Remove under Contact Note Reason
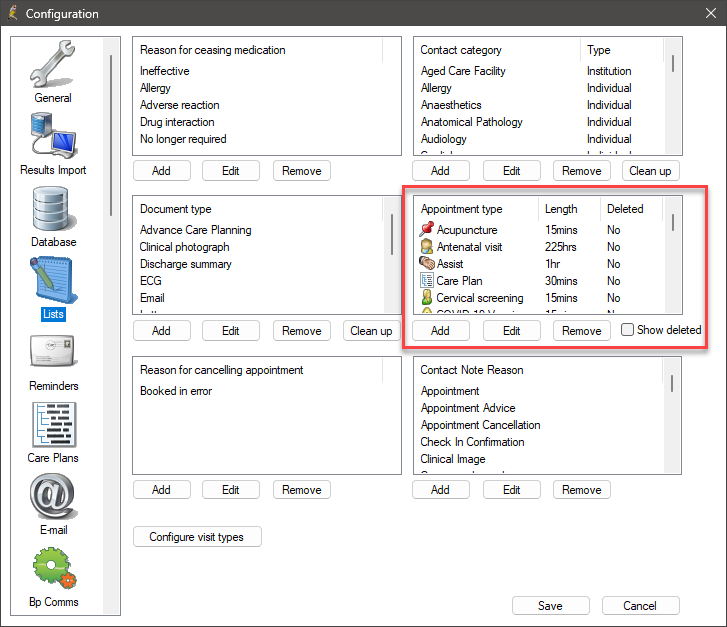This screenshot has height=627, width=727. click(581, 490)
